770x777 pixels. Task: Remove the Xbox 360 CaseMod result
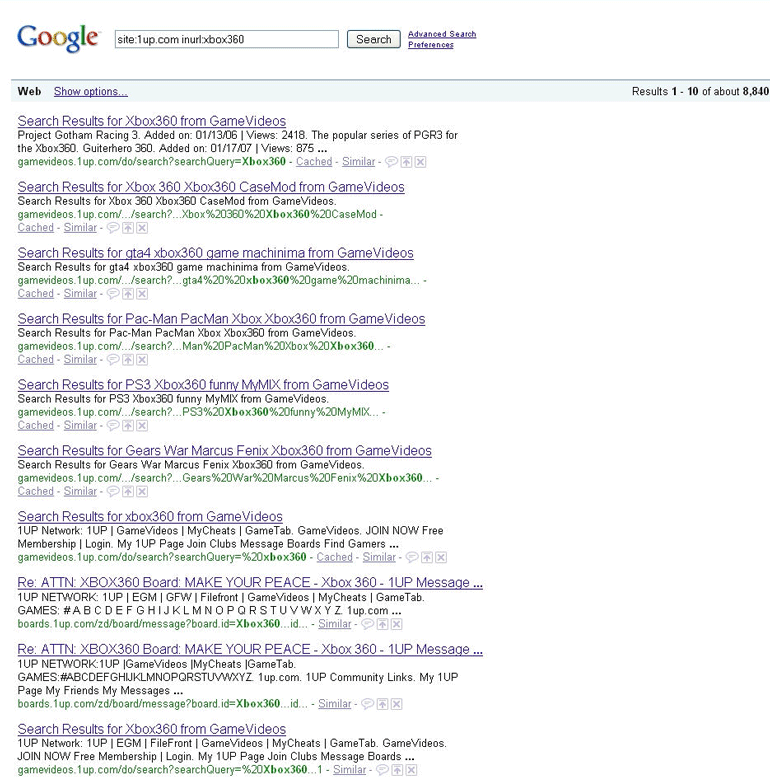click(142, 227)
